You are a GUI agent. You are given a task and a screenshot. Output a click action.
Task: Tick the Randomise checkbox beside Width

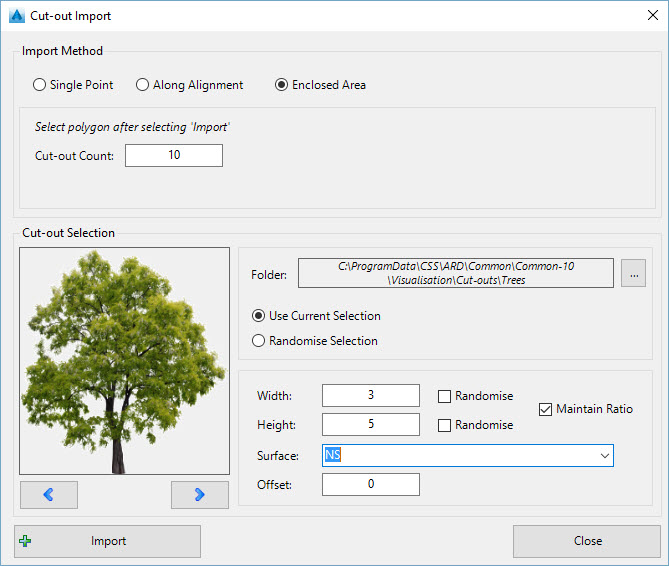445,396
